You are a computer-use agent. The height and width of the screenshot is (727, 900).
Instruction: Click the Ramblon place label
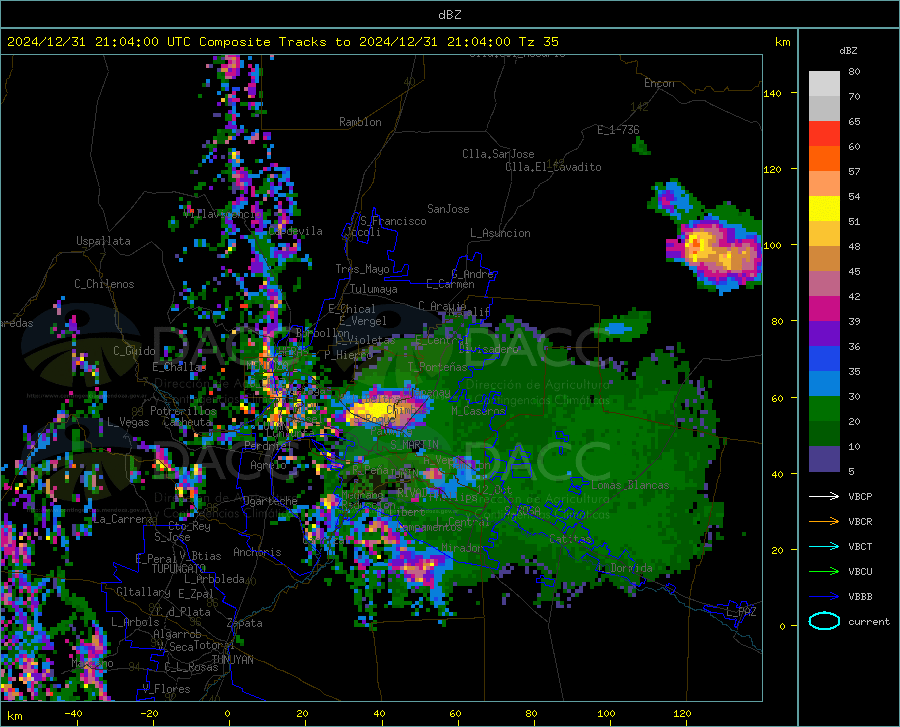click(360, 122)
